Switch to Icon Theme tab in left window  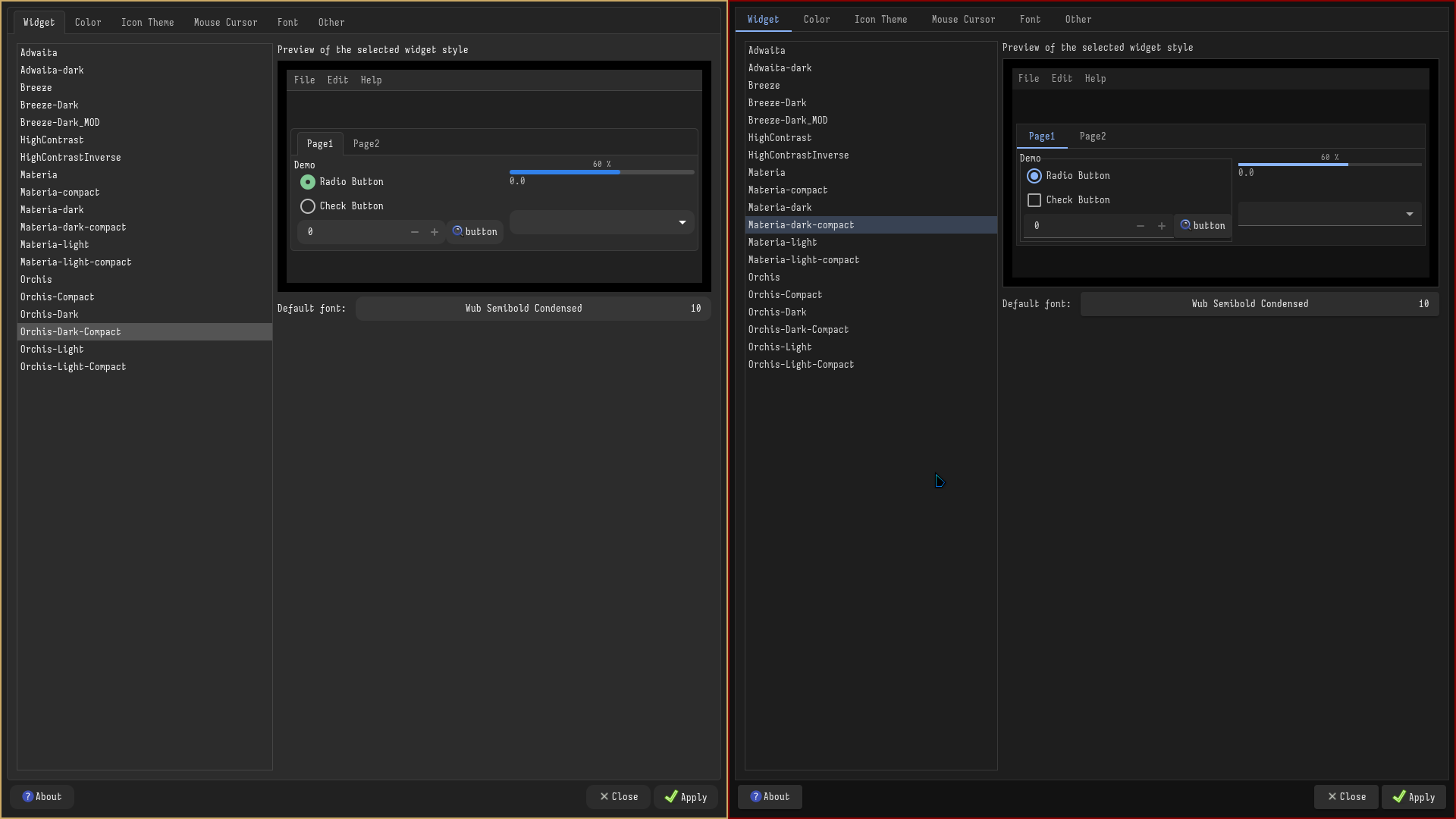147,23
